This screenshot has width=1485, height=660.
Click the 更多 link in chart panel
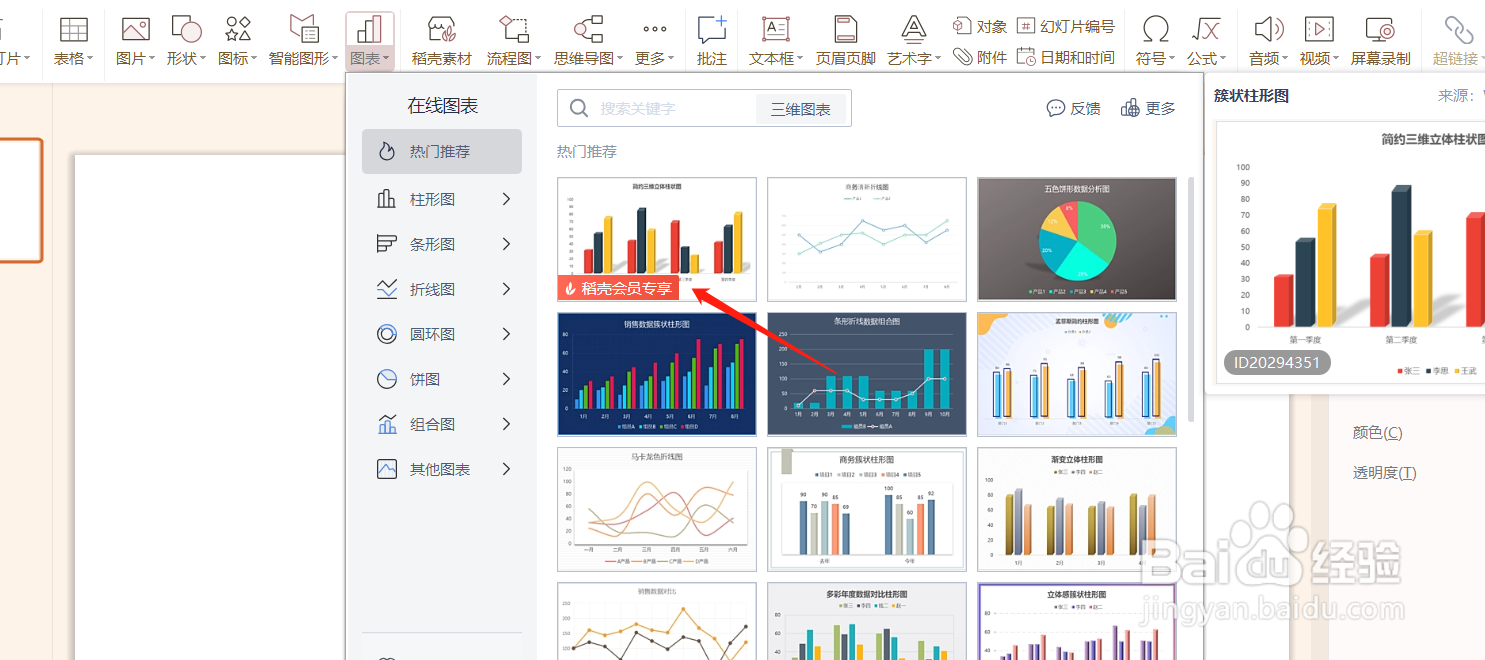click(1148, 108)
